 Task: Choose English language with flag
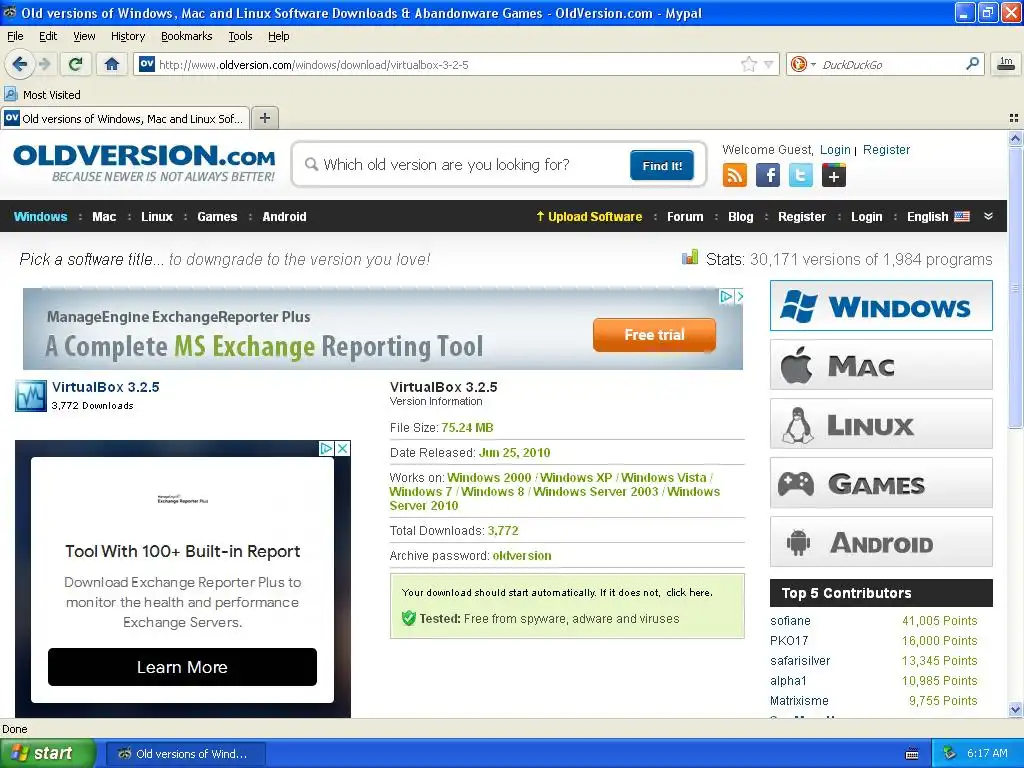pyautogui.click(x=938, y=217)
